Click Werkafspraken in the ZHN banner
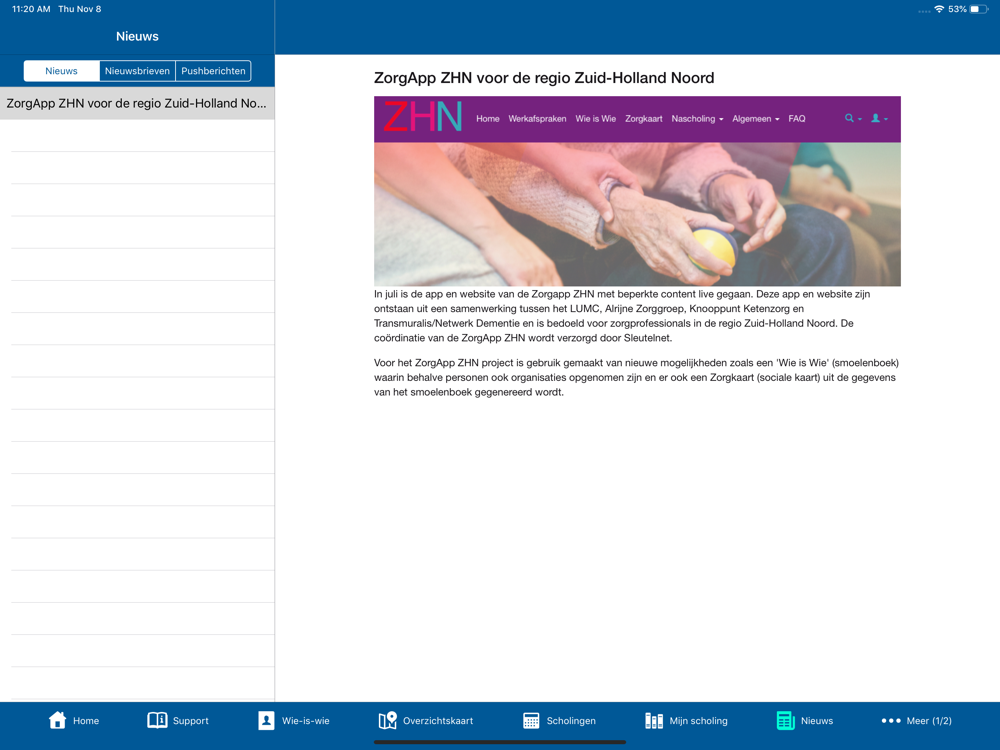 [537, 119]
